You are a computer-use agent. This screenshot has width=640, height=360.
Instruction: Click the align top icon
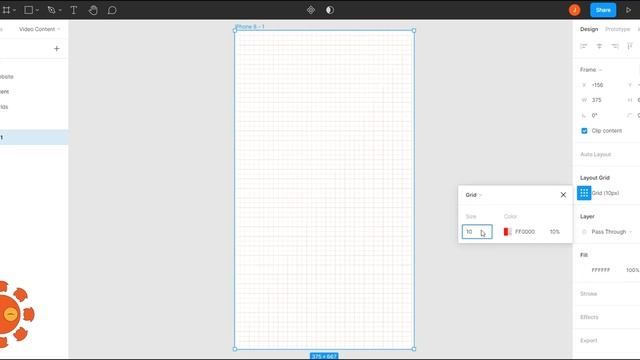630,46
